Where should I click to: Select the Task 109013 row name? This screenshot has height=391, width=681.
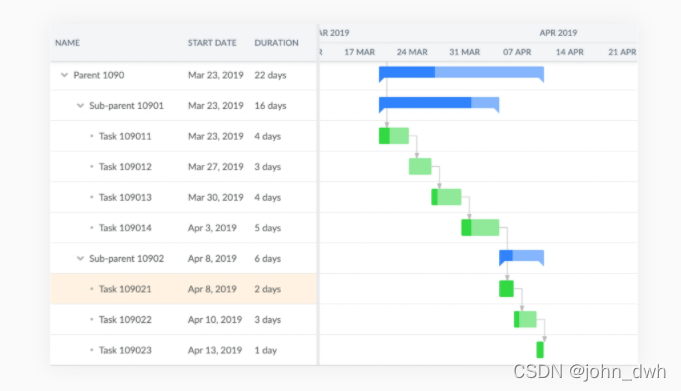coord(125,198)
